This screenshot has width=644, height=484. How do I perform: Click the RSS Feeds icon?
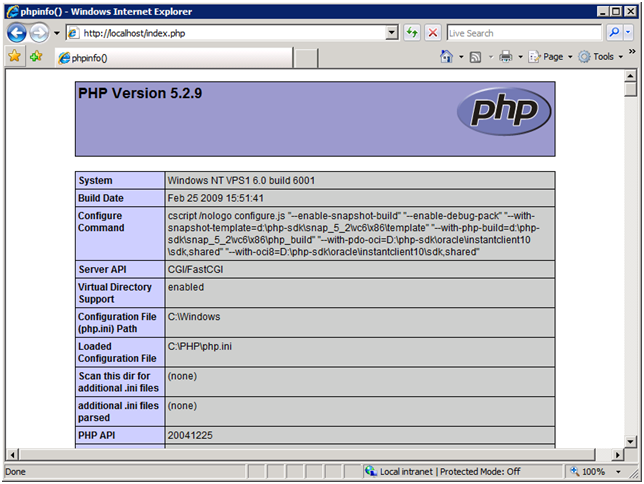(x=475, y=57)
